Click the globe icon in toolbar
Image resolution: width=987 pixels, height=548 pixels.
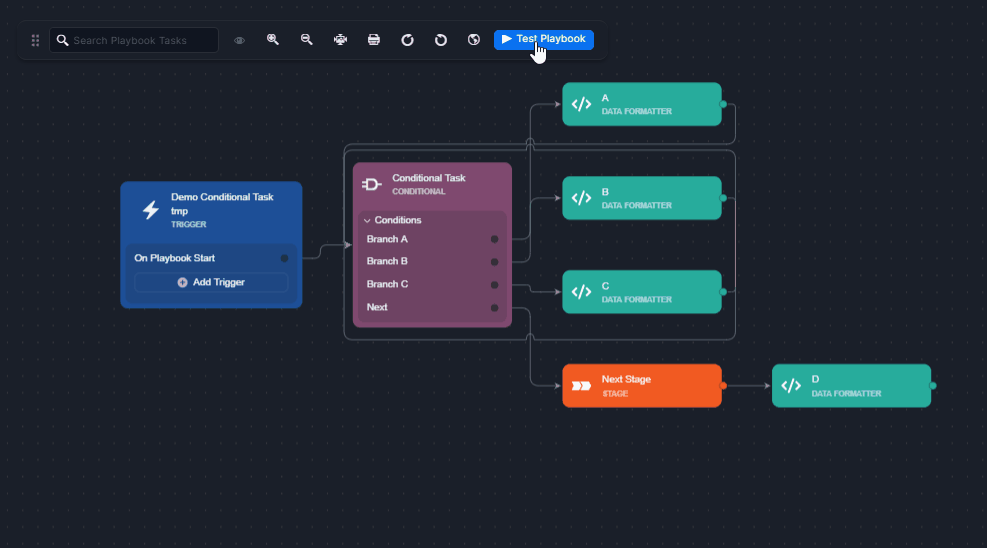[474, 40]
